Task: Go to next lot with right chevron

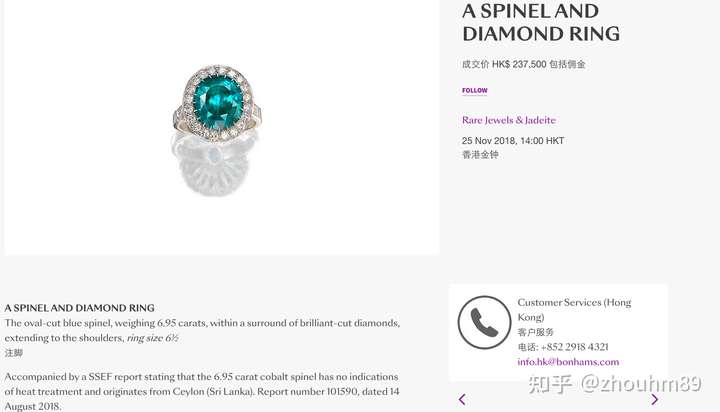Action: tap(654, 400)
